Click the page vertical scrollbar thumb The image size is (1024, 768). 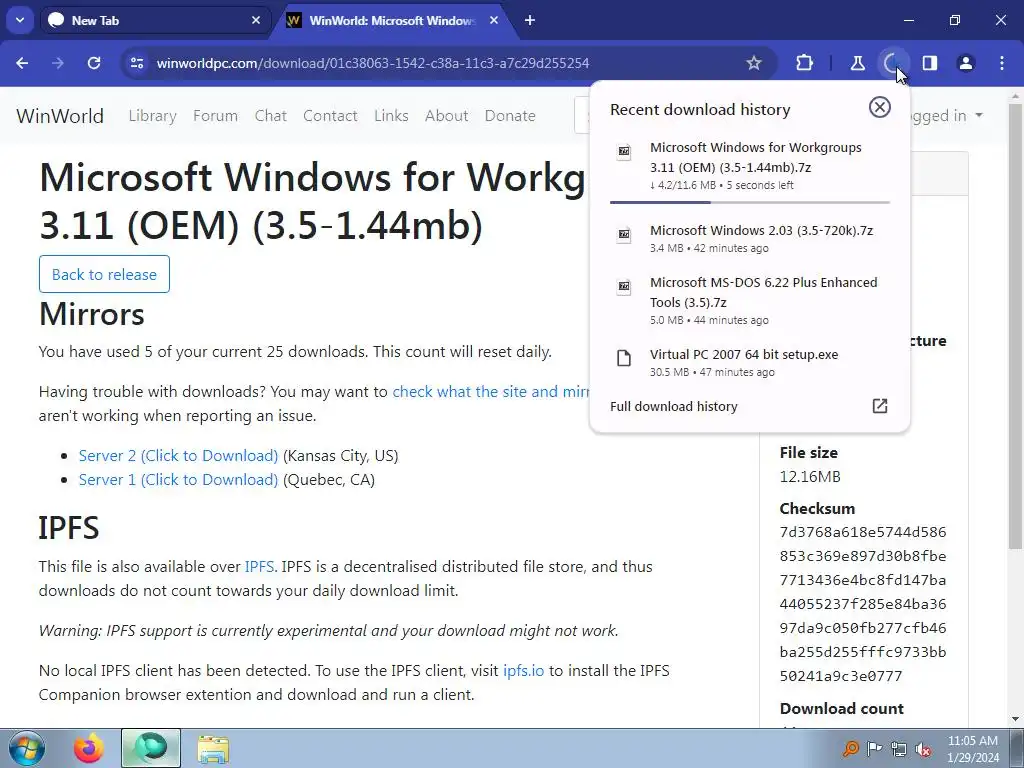1016,327
